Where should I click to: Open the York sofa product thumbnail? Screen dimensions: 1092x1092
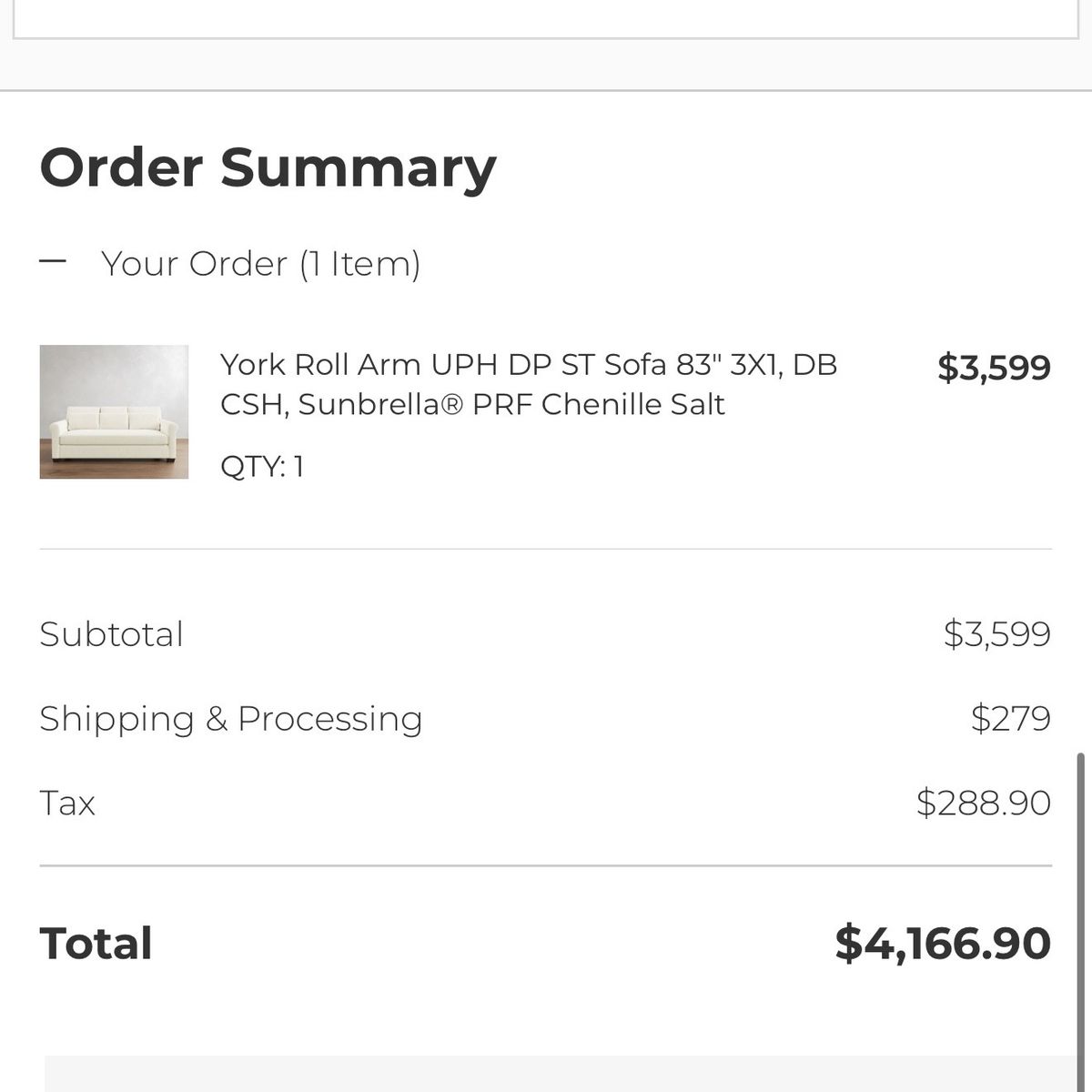[114, 411]
